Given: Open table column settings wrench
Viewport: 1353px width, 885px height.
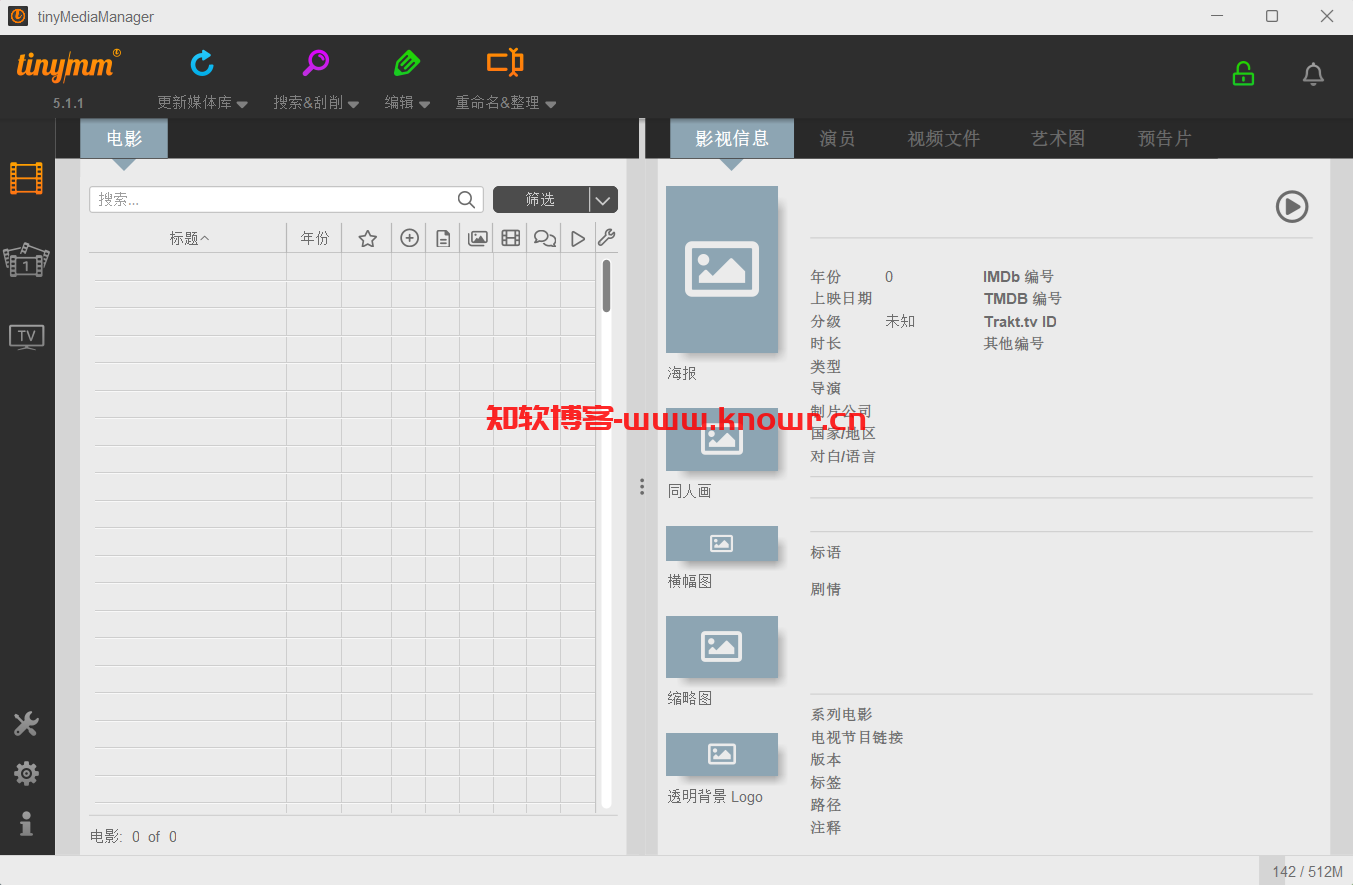Looking at the screenshot, I should 606,238.
